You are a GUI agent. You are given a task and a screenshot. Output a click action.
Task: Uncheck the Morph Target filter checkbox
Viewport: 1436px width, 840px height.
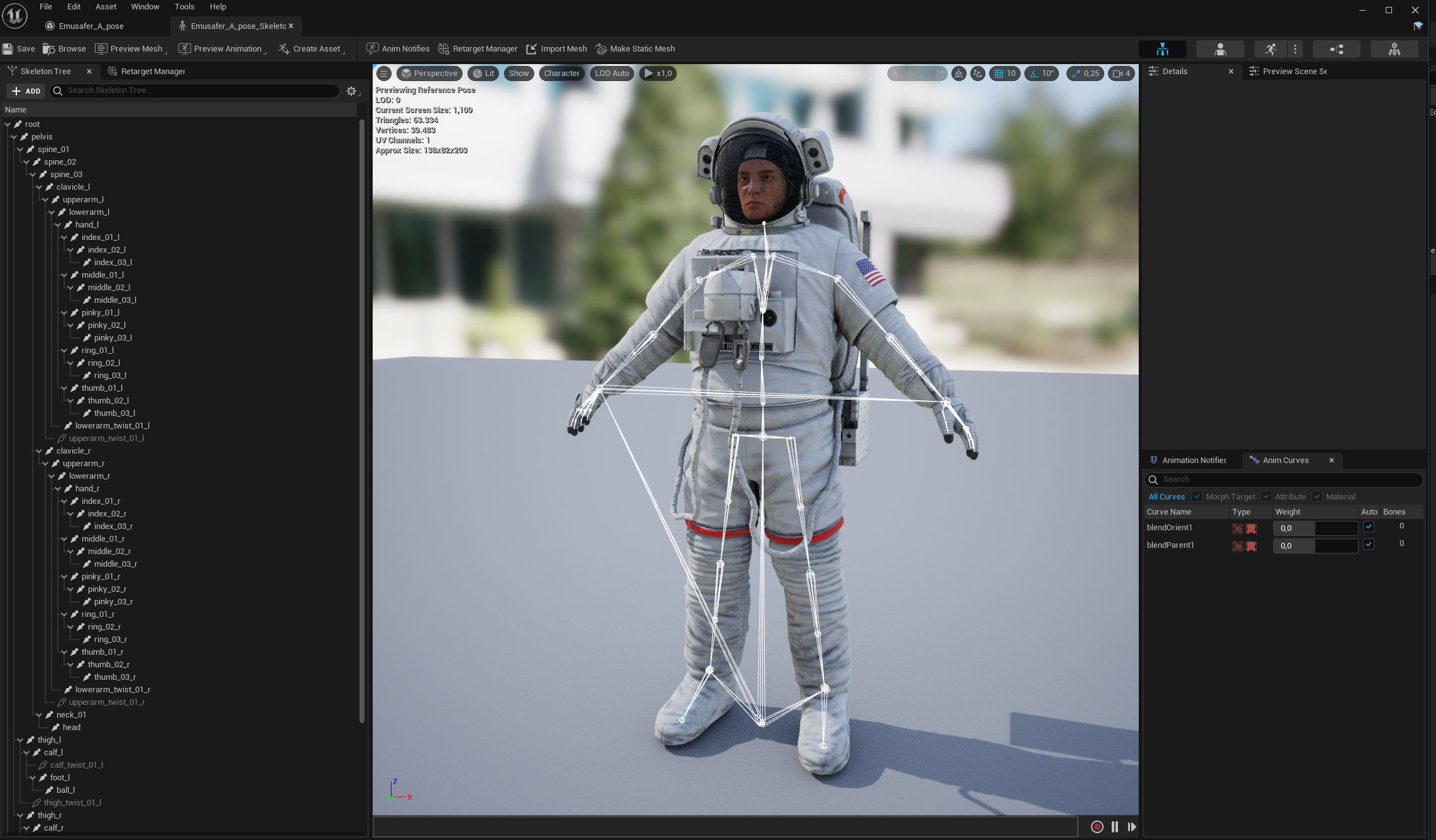[1197, 496]
